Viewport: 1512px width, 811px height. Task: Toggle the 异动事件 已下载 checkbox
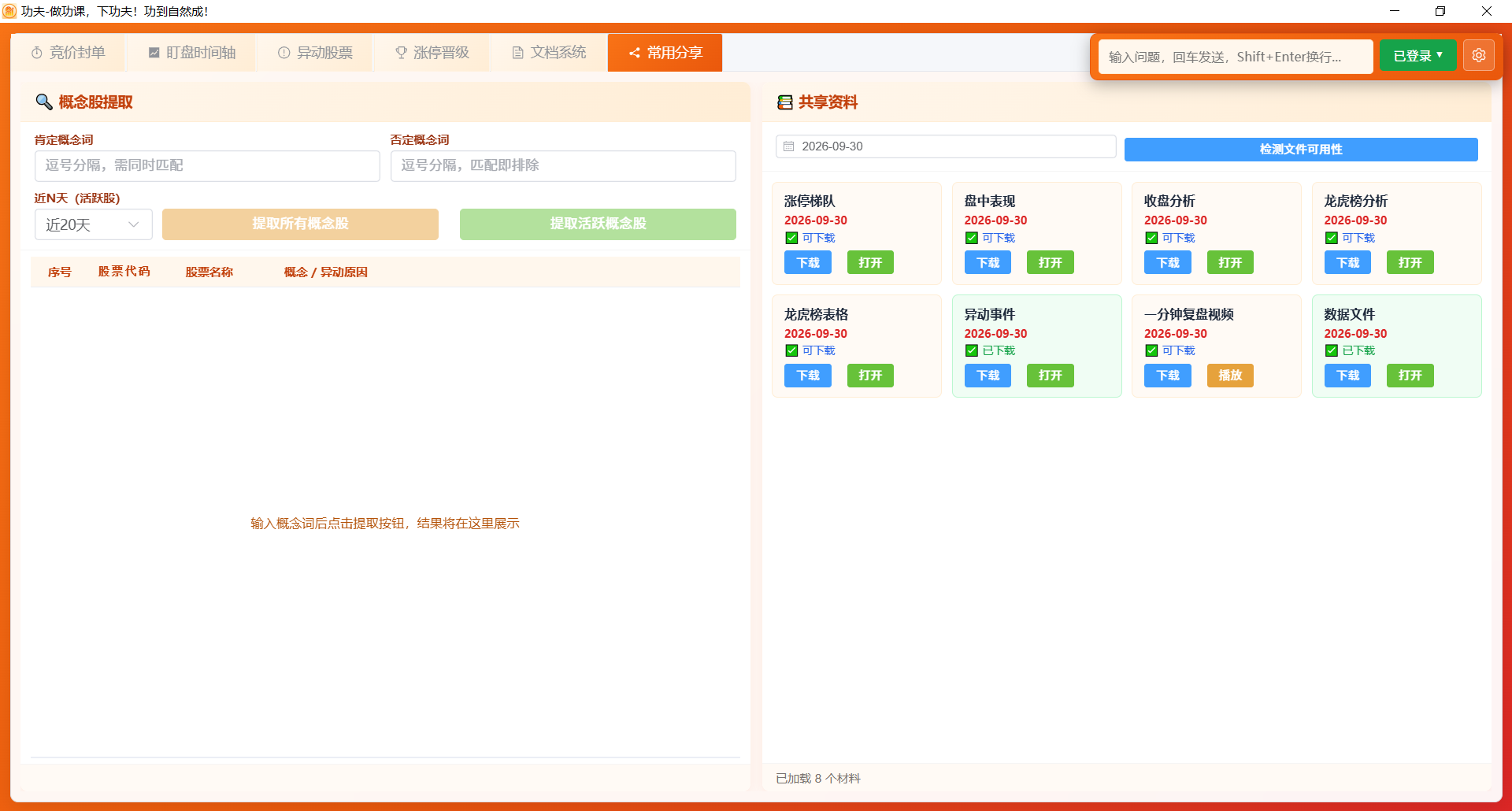[972, 350]
